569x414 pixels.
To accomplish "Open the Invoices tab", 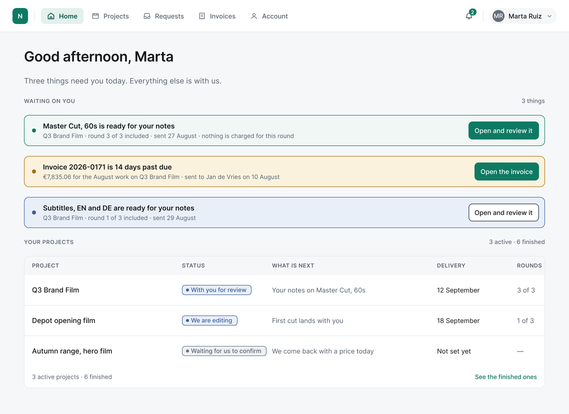I will [217, 16].
